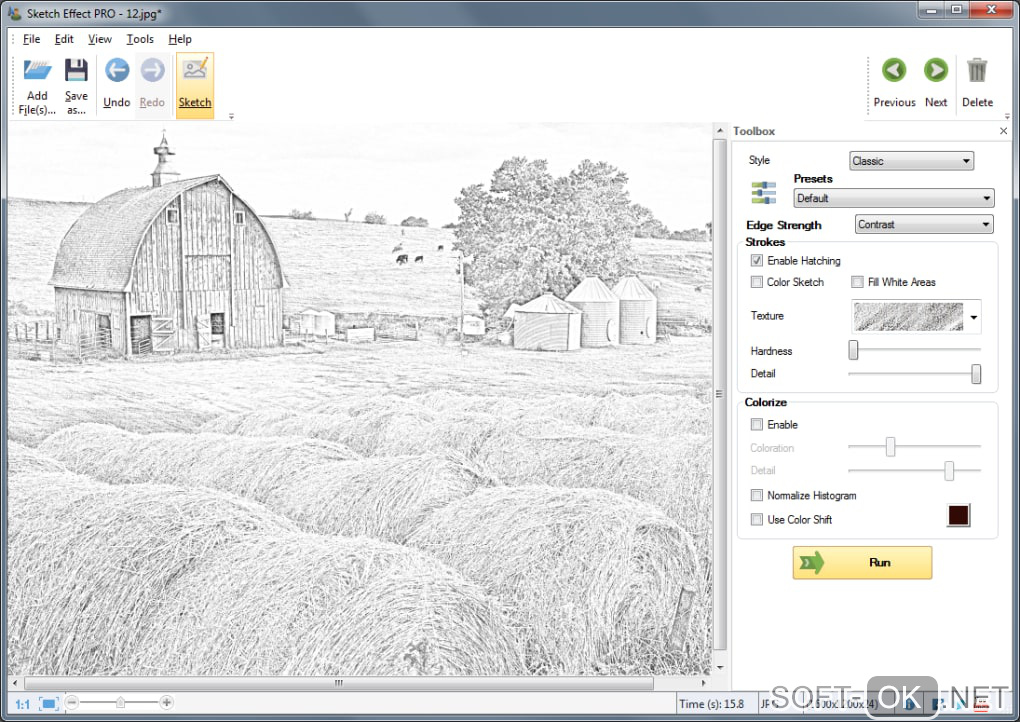Zoom in with the plus icon
Screen dimensions: 1020x722
point(167,703)
